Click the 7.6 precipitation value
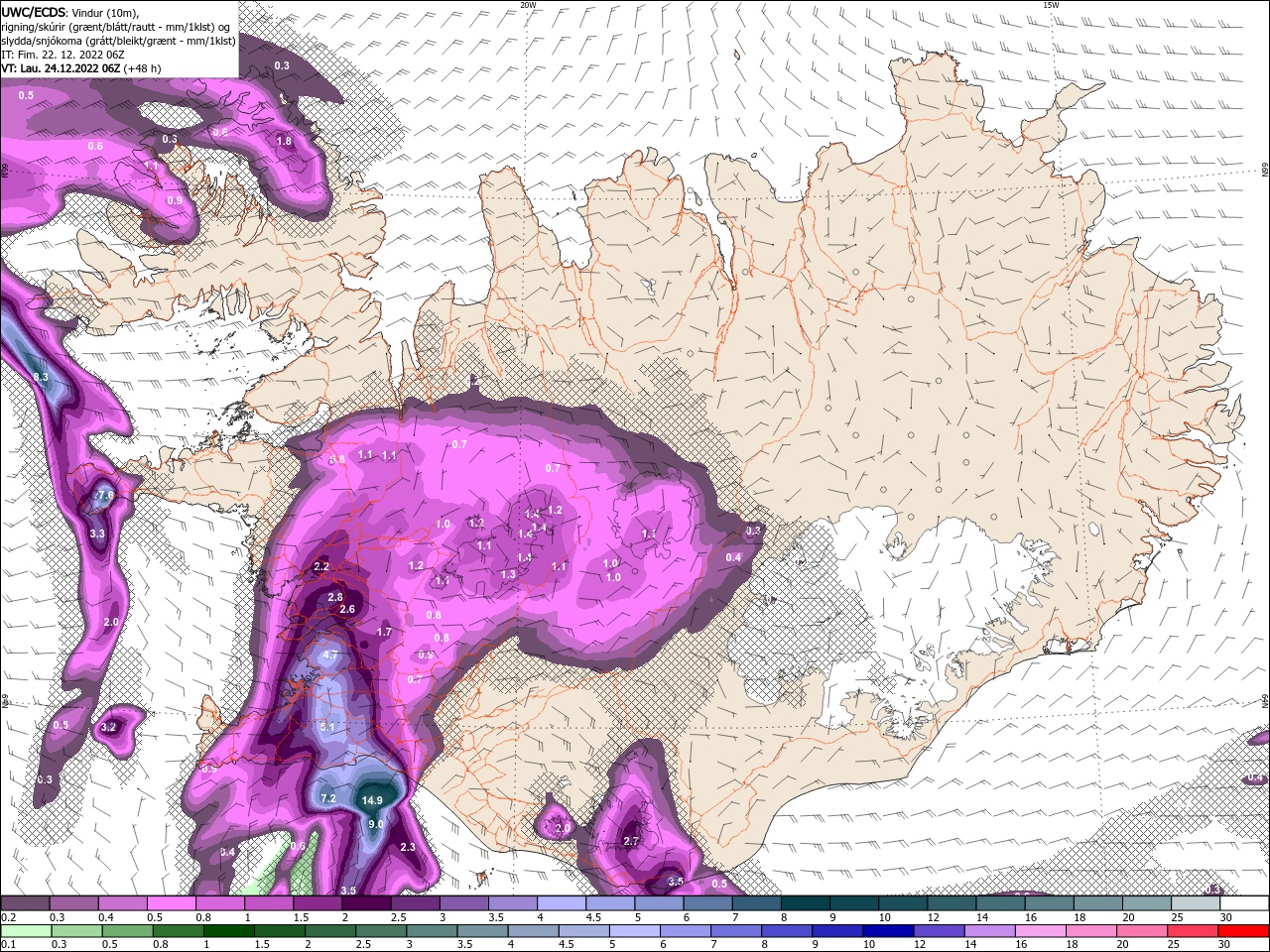 (104, 495)
